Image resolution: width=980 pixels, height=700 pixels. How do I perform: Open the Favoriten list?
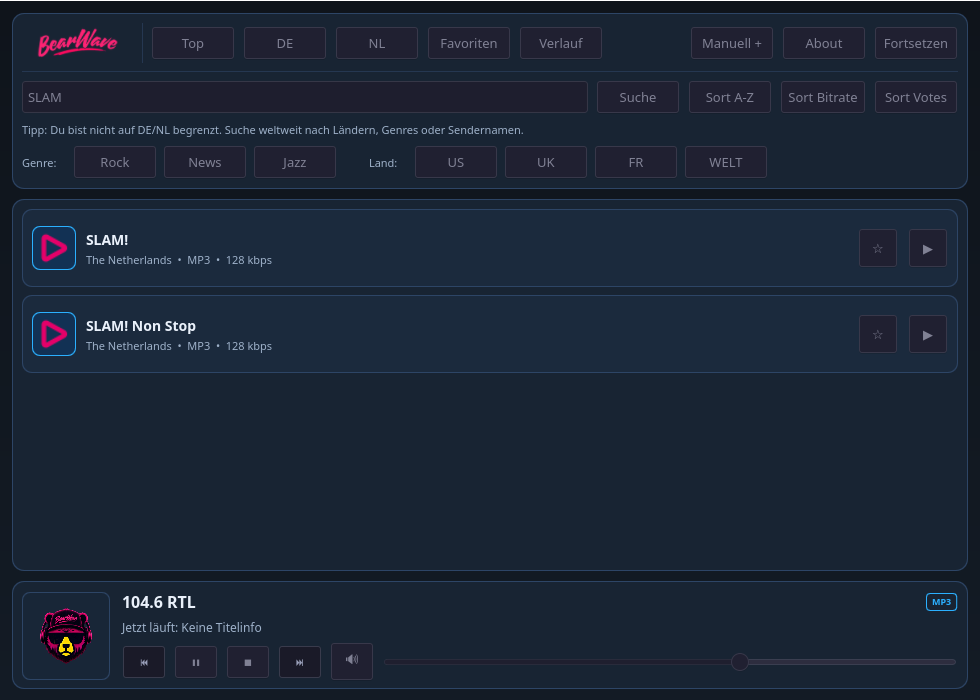click(468, 43)
